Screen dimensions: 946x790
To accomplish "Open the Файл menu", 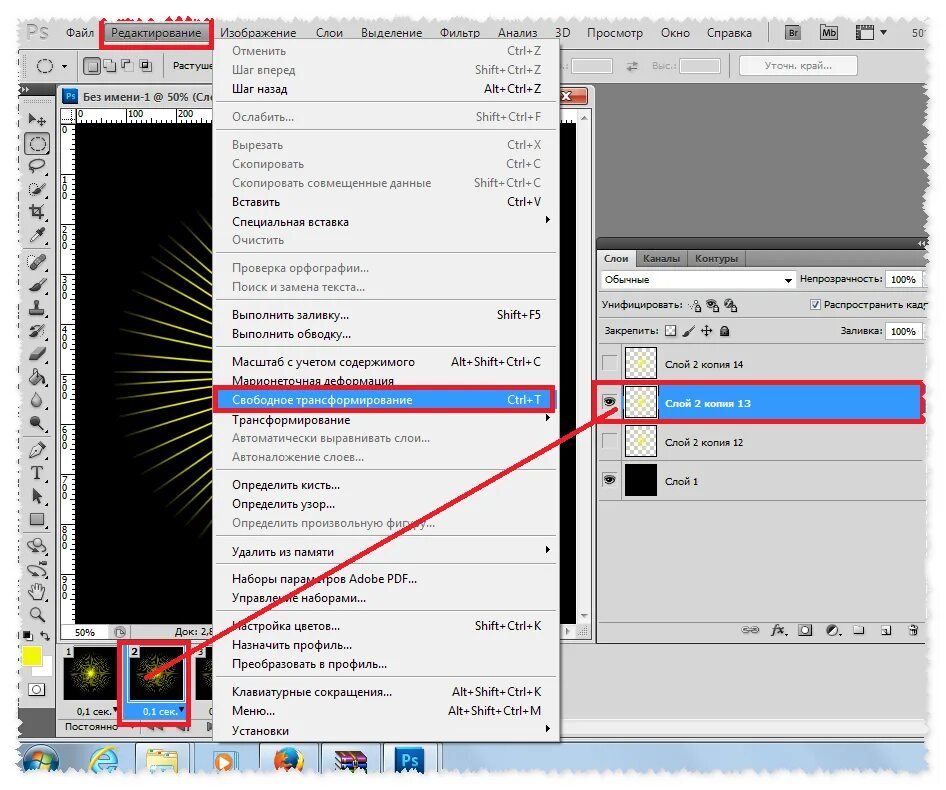I will [x=80, y=33].
